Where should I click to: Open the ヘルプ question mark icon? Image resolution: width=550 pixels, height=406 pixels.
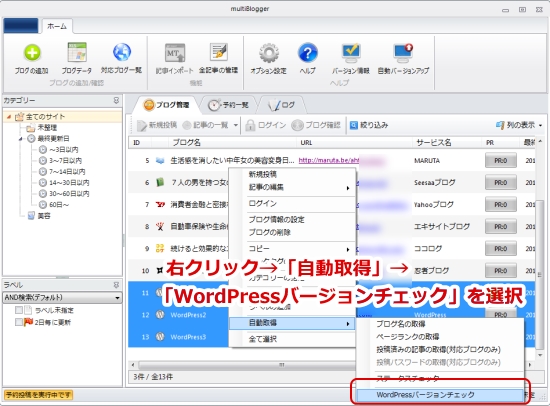pos(308,53)
